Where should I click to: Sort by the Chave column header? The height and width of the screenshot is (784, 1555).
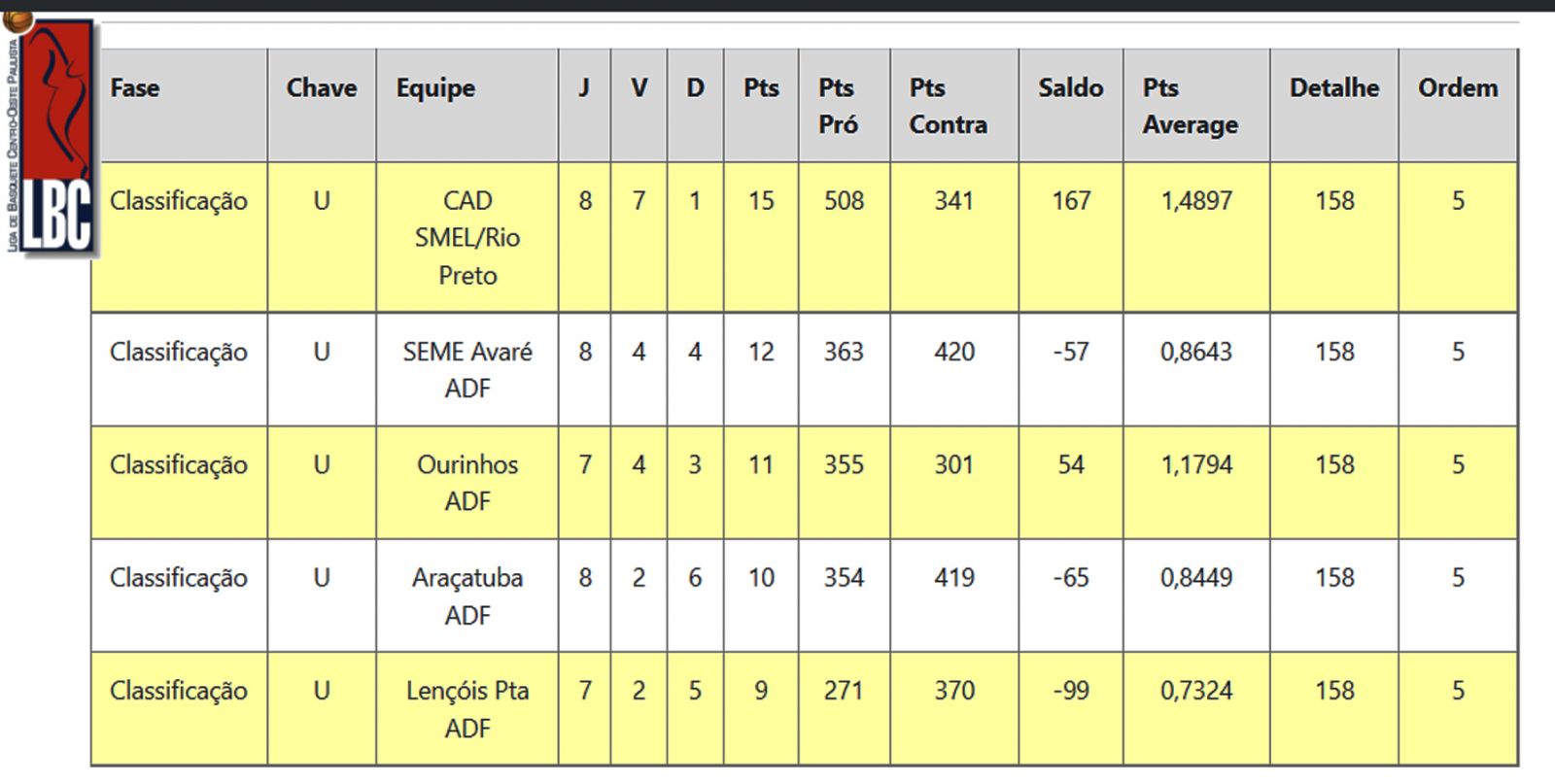322,88
